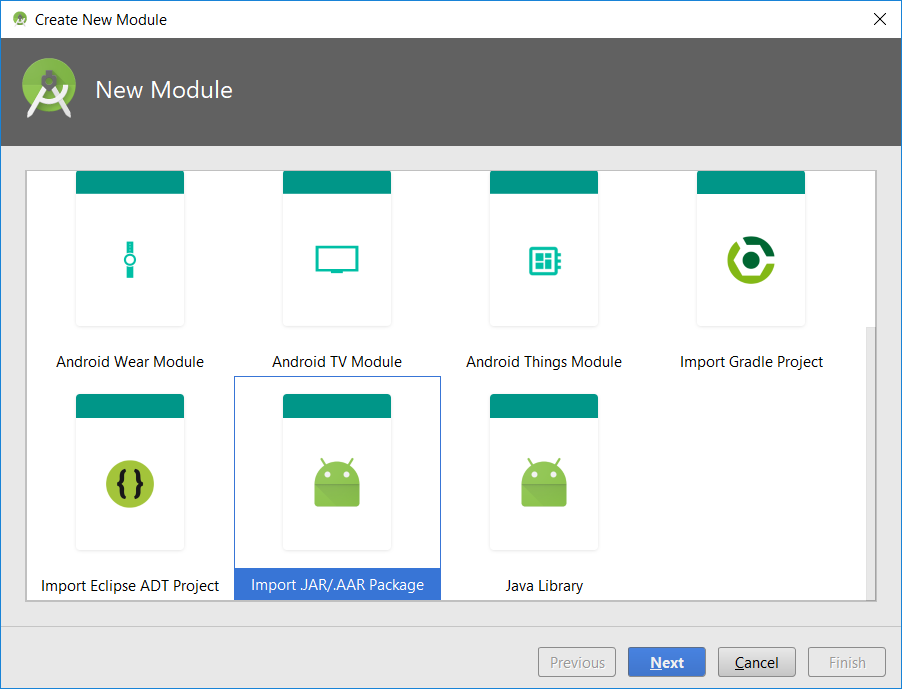Select the Android Wear Module label

click(x=130, y=362)
